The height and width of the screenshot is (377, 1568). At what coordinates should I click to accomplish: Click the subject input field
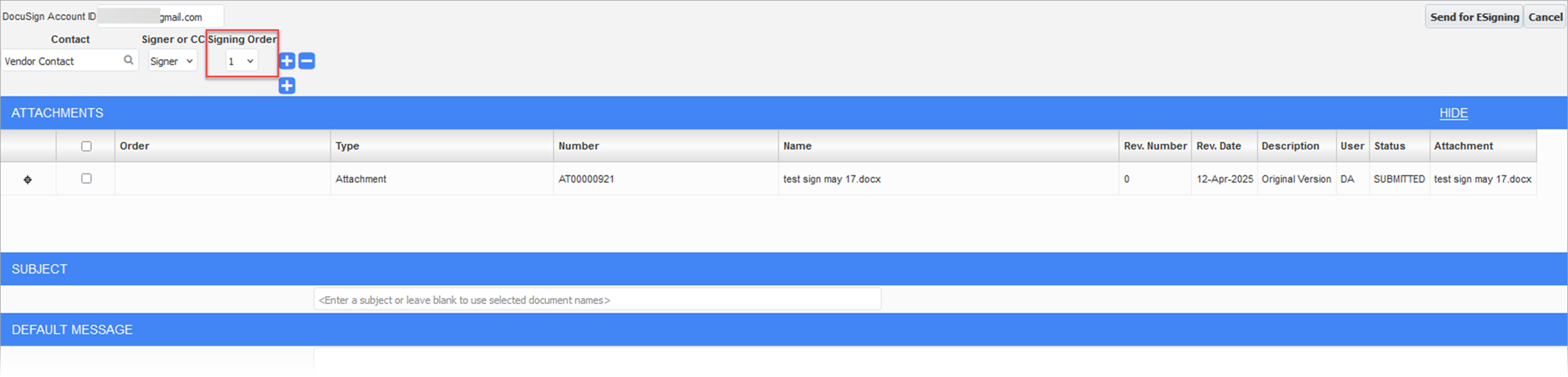[597, 300]
